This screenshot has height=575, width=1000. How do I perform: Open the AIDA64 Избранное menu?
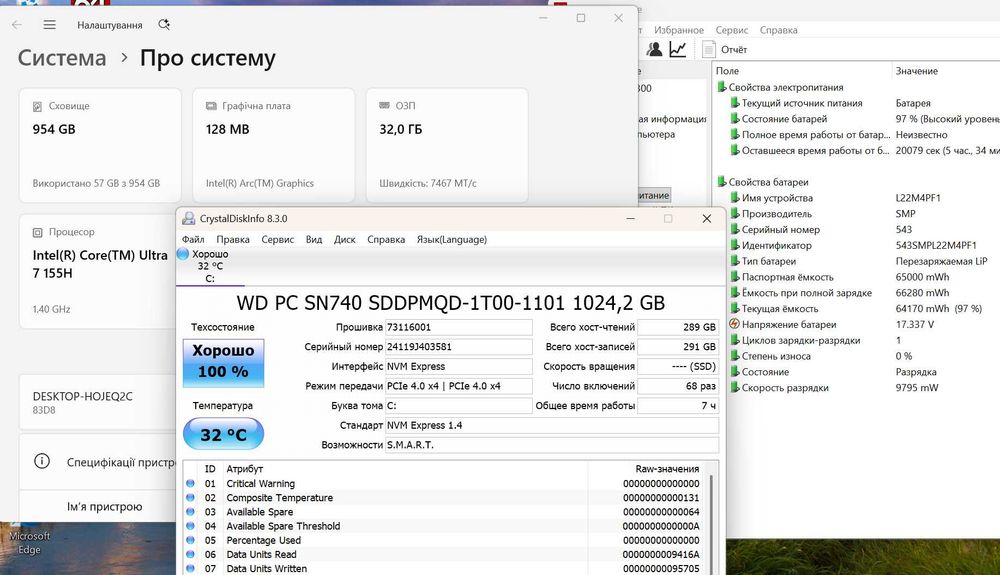click(x=679, y=30)
